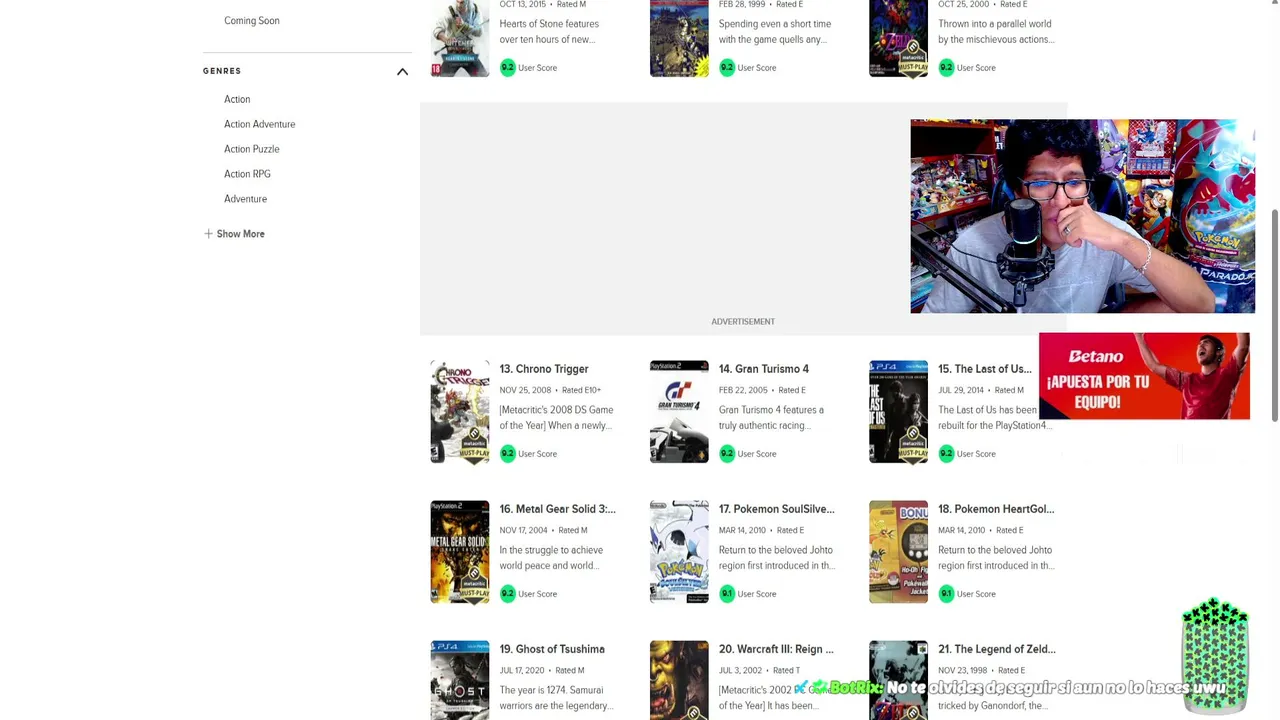This screenshot has width=1280, height=720.
Task: Click the Ghost of Tsushima cover thumbnail
Action: click(460, 680)
